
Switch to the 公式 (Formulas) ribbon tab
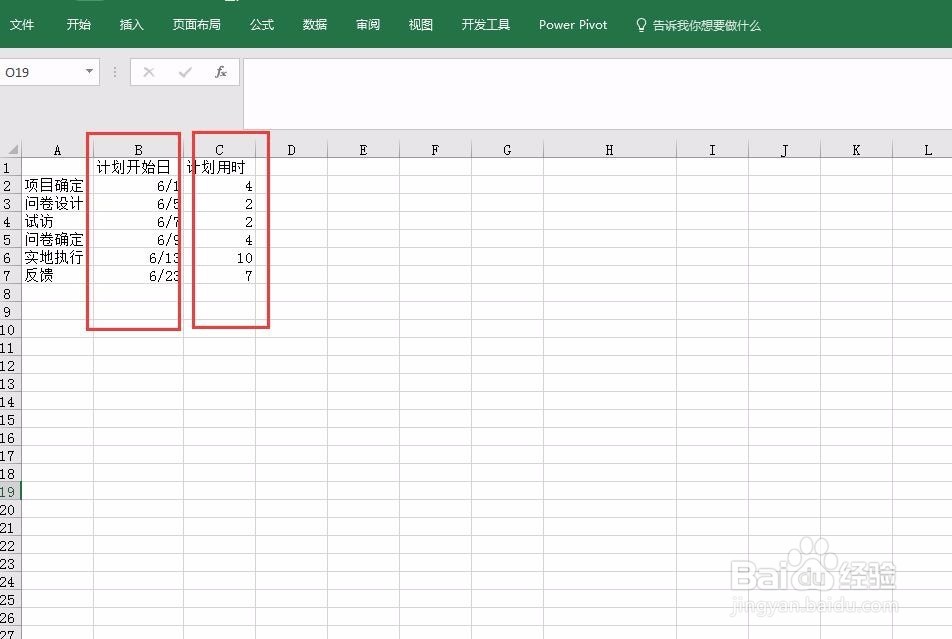click(x=261, y=25)
